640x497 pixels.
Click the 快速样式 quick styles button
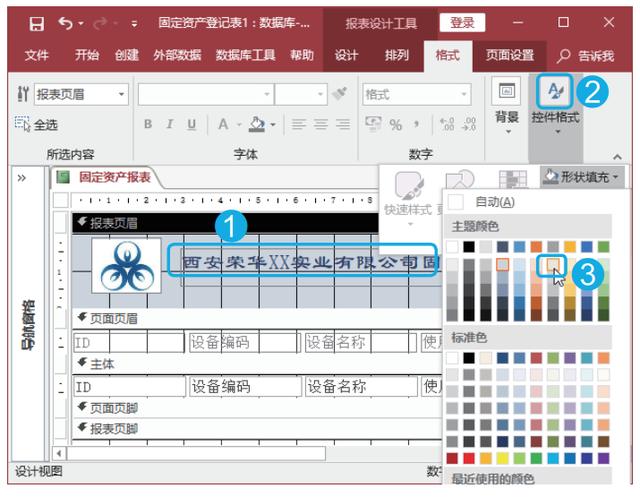(x=408, y=196)
